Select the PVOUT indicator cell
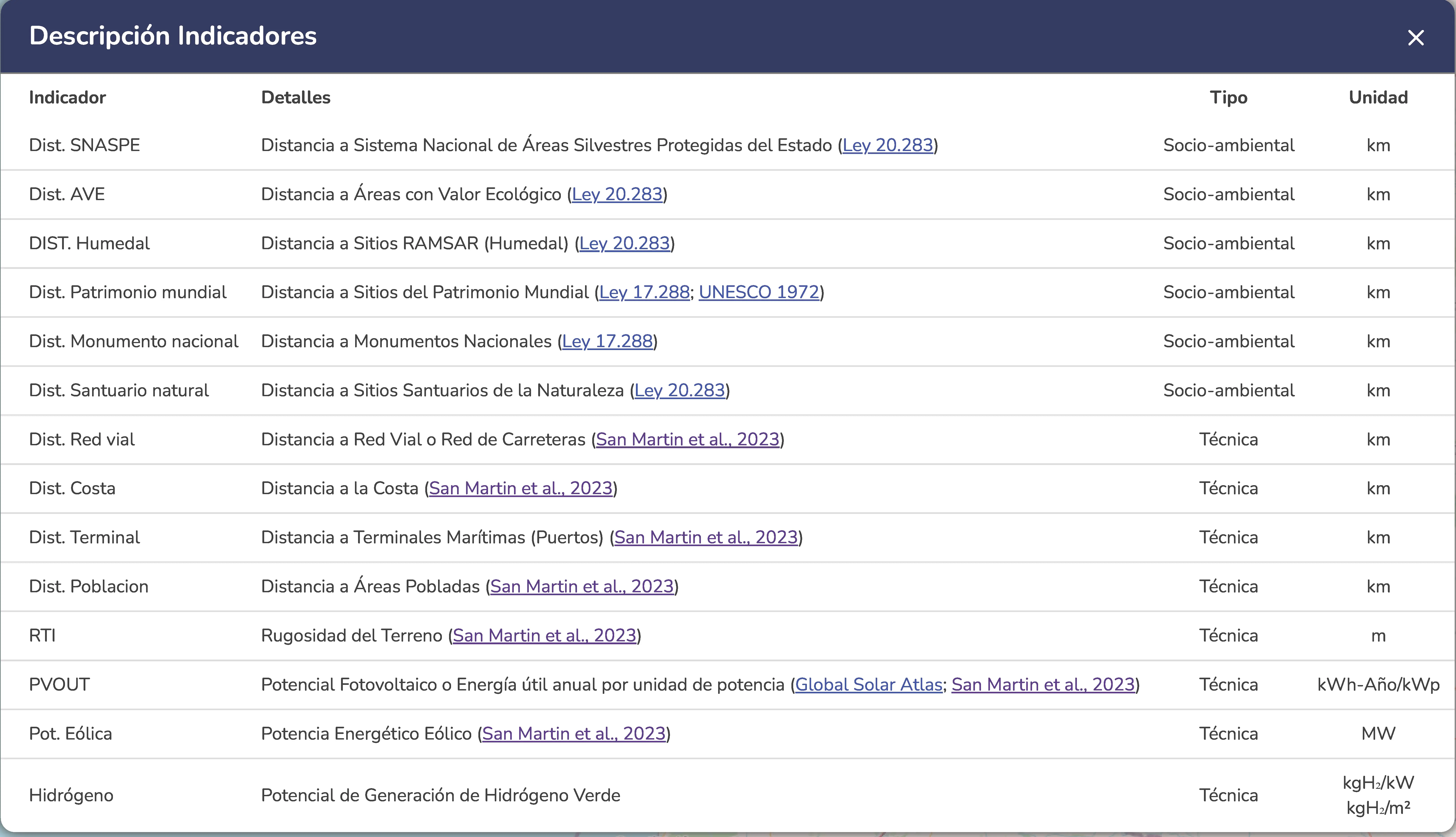 point(60,685)
